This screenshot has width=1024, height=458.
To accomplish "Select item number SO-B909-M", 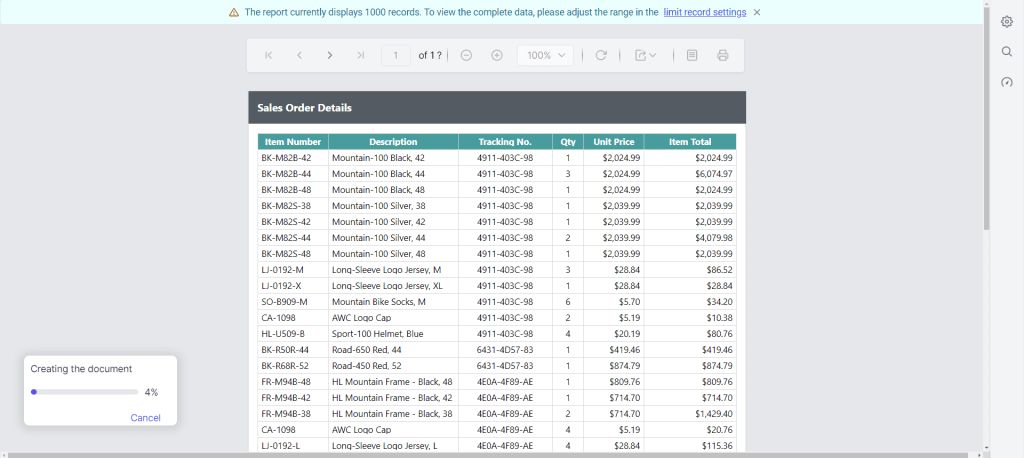I will [284, 302].
